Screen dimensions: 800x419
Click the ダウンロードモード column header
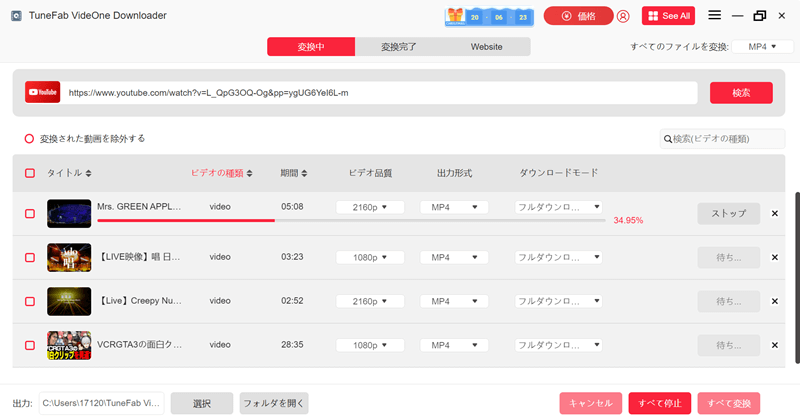(x=558, y=173)
